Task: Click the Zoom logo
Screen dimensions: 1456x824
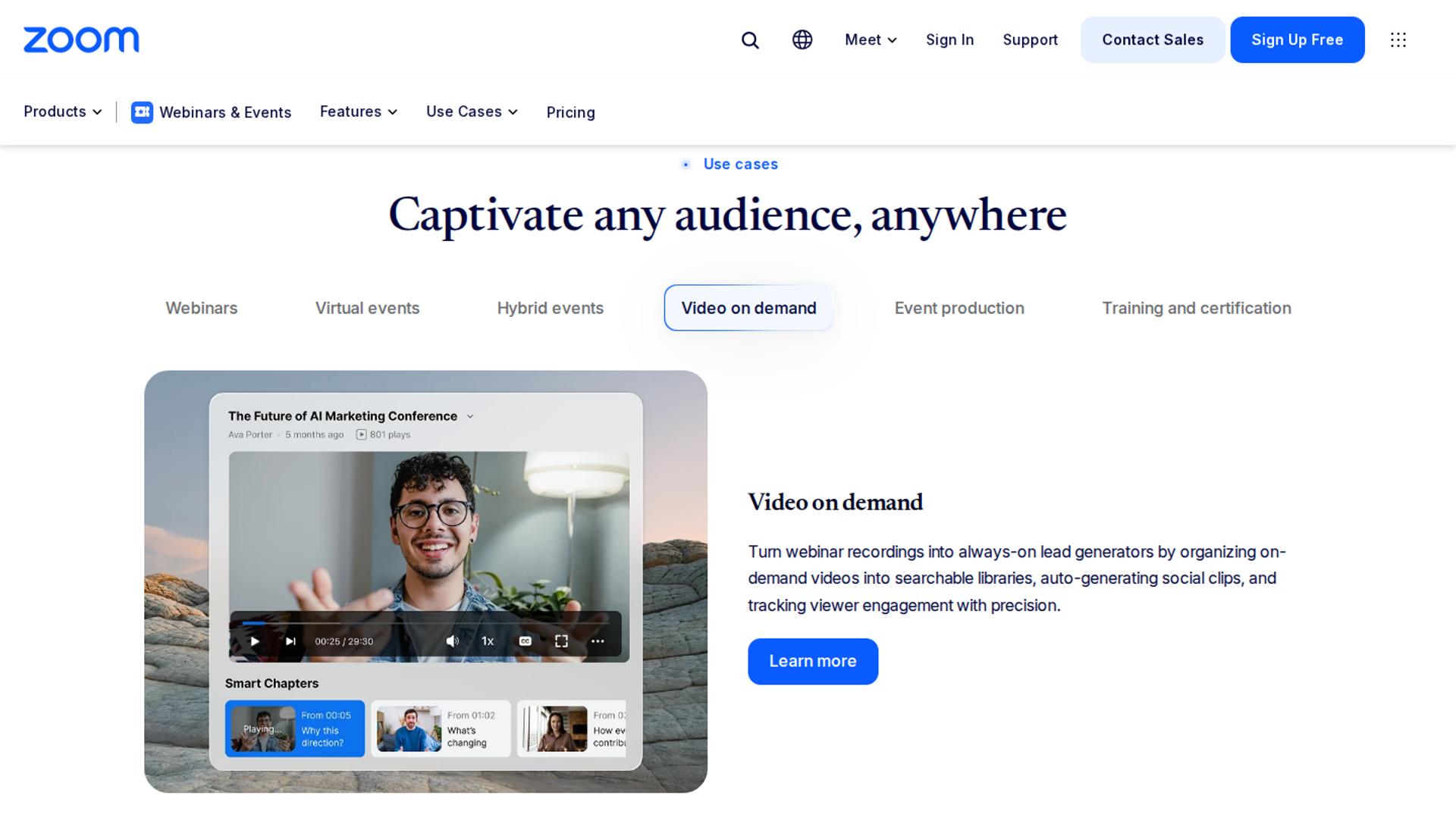Action: [x=81, y=39]
